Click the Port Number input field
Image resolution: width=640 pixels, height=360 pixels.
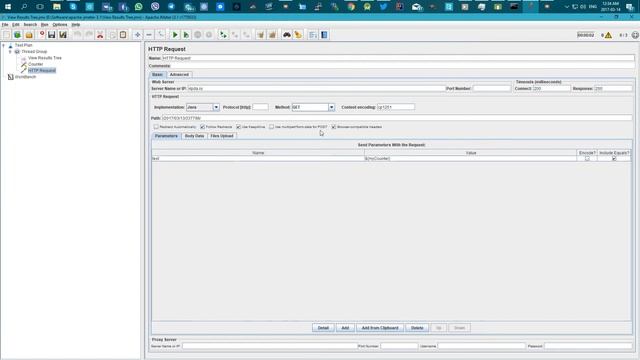491,89
